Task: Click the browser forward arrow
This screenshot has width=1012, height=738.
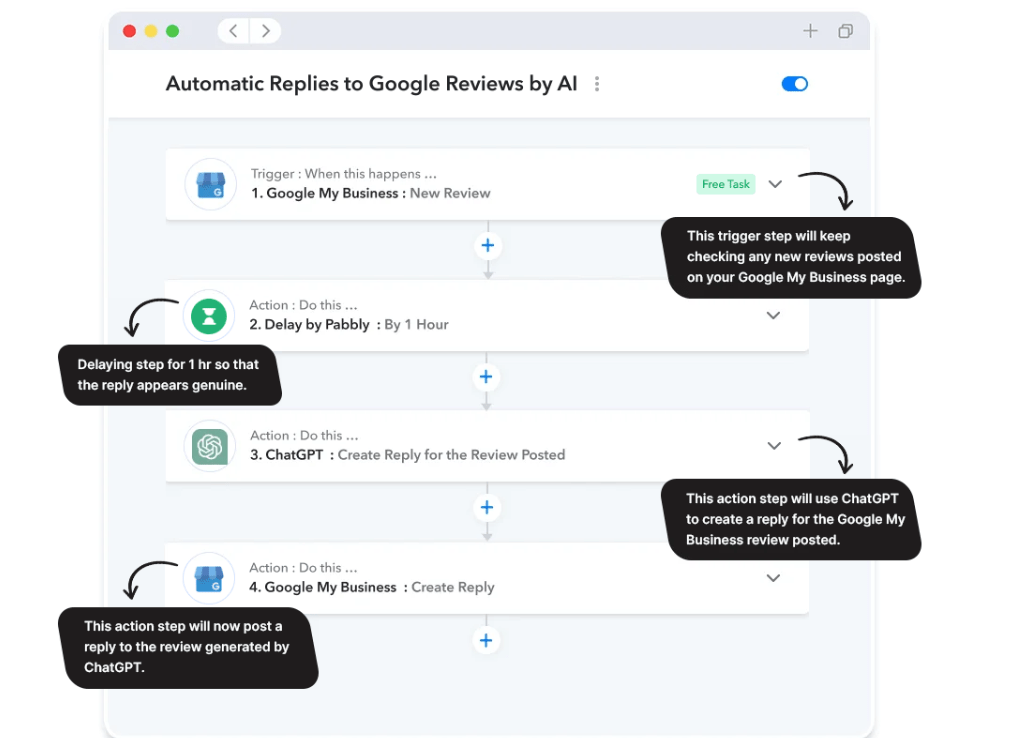Action: click(x=265, y=31)
